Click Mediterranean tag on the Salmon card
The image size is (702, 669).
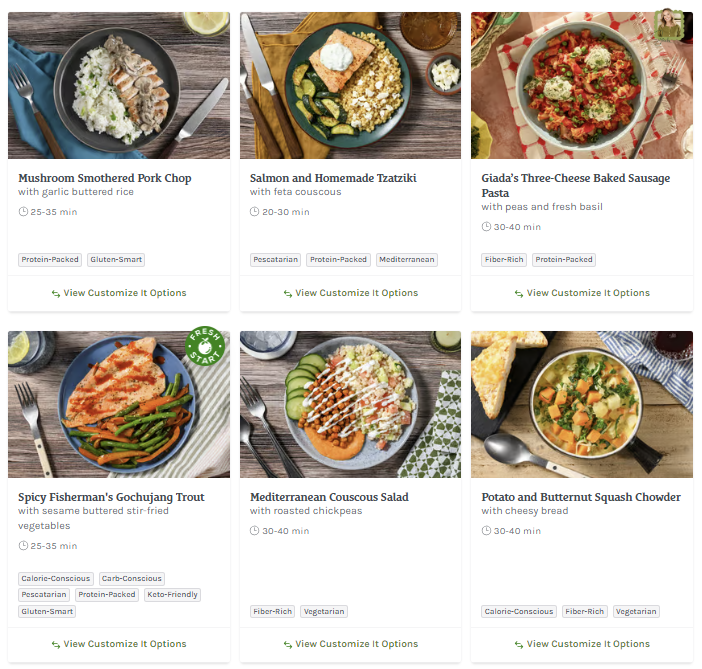(x=406, y=260)
